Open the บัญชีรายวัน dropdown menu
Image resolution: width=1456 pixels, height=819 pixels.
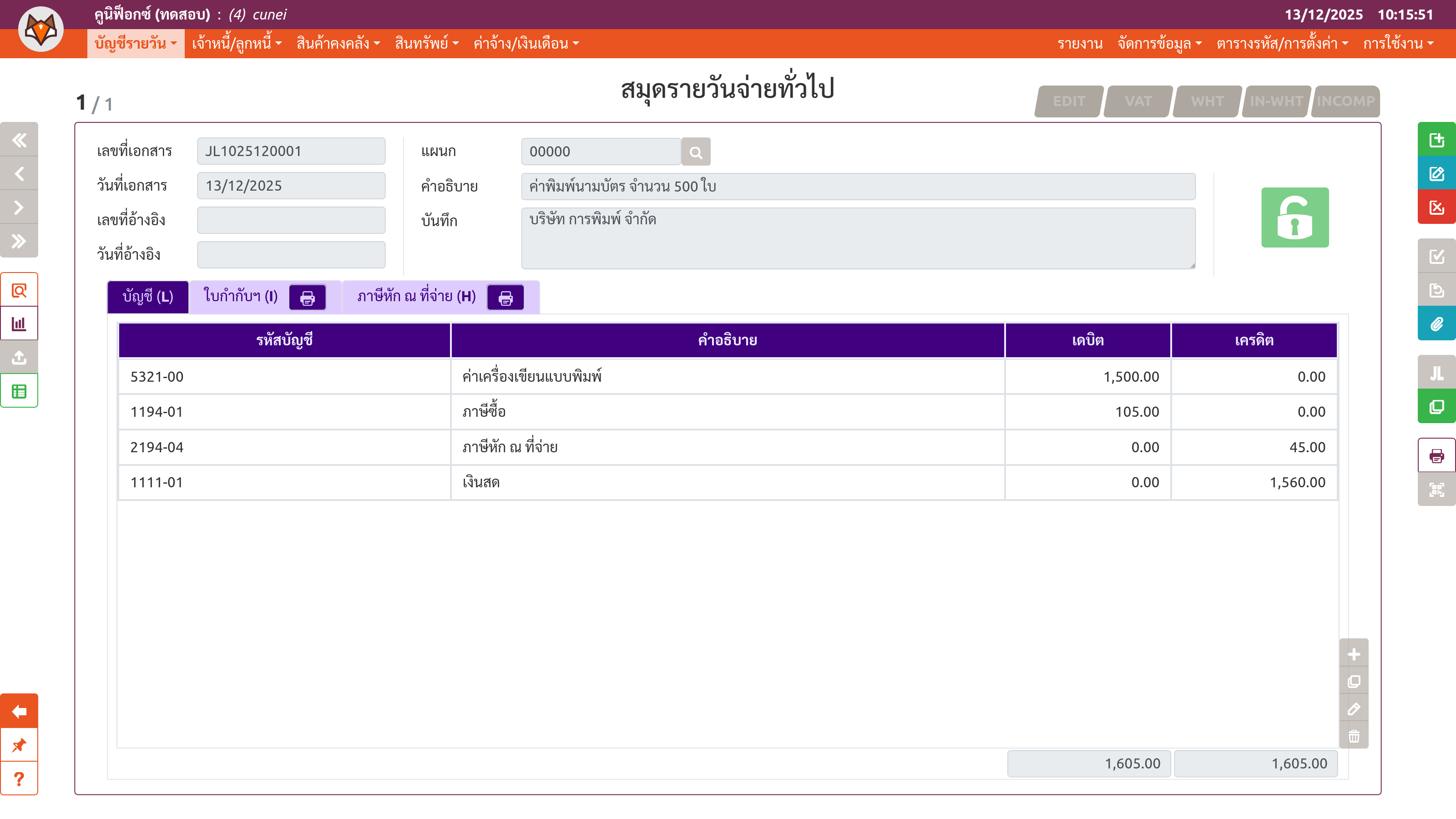pyautogui.click(x=136, y=44)
